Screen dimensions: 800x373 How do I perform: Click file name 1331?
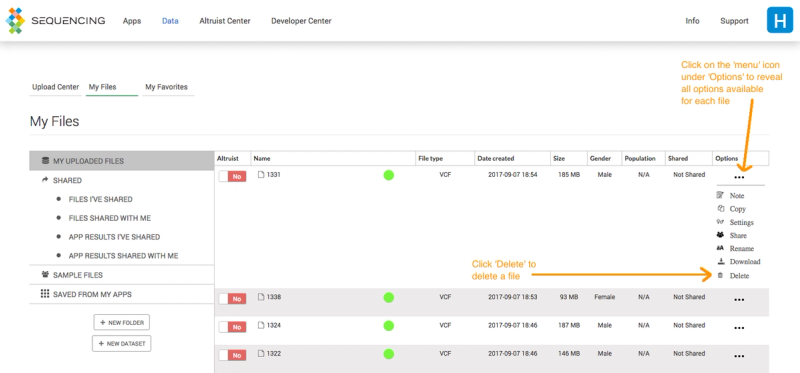(274, 175)
